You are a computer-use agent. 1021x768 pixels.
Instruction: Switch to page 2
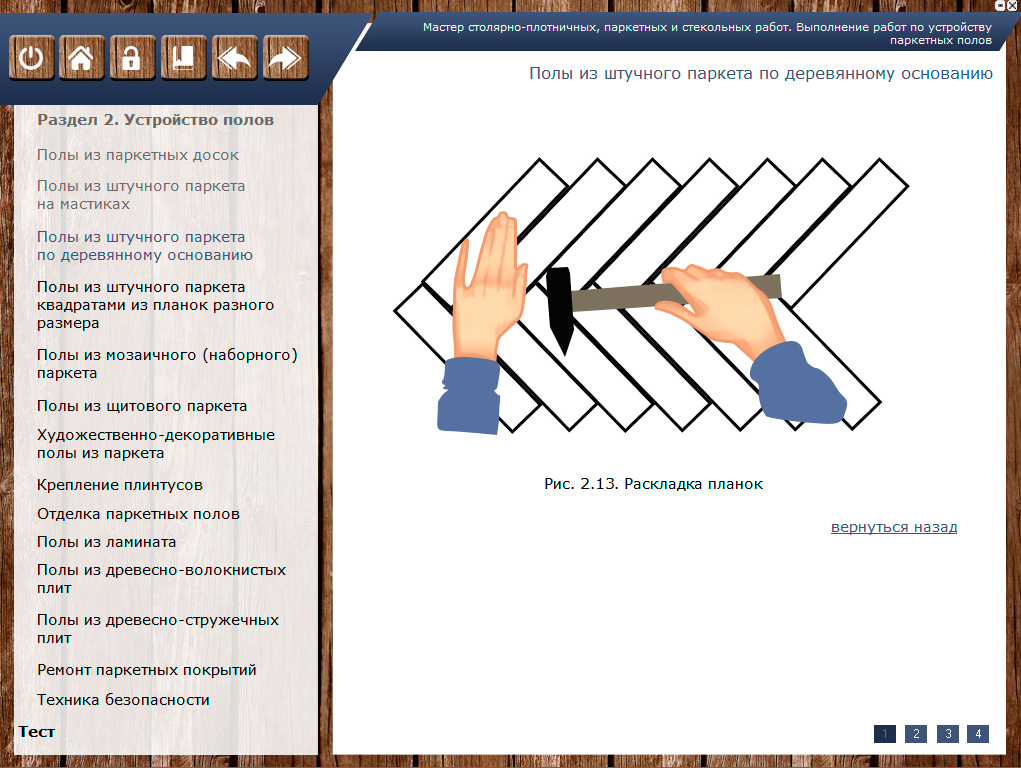(915, 734)
